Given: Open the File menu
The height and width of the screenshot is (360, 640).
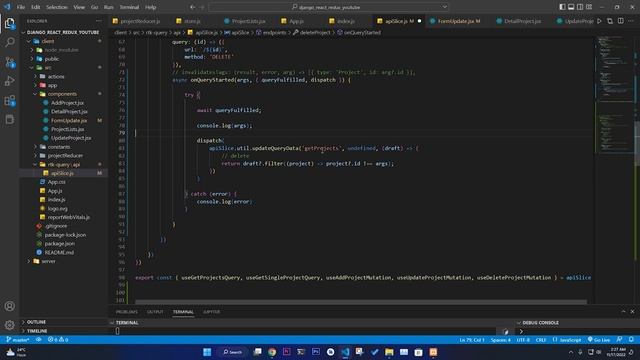Looking at the screenshot, I should click(21, 7).
